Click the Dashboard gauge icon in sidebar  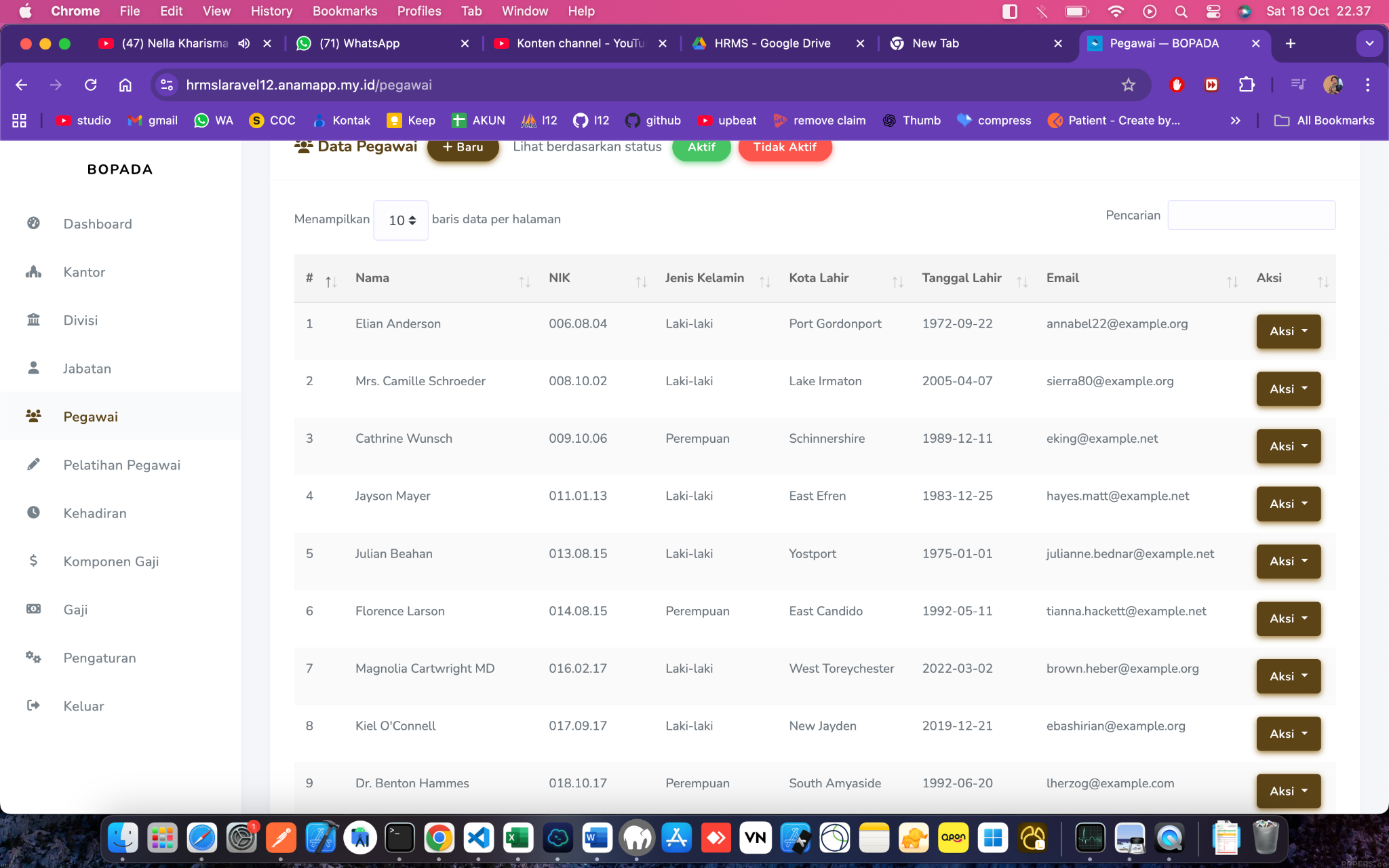pos(33,223)
